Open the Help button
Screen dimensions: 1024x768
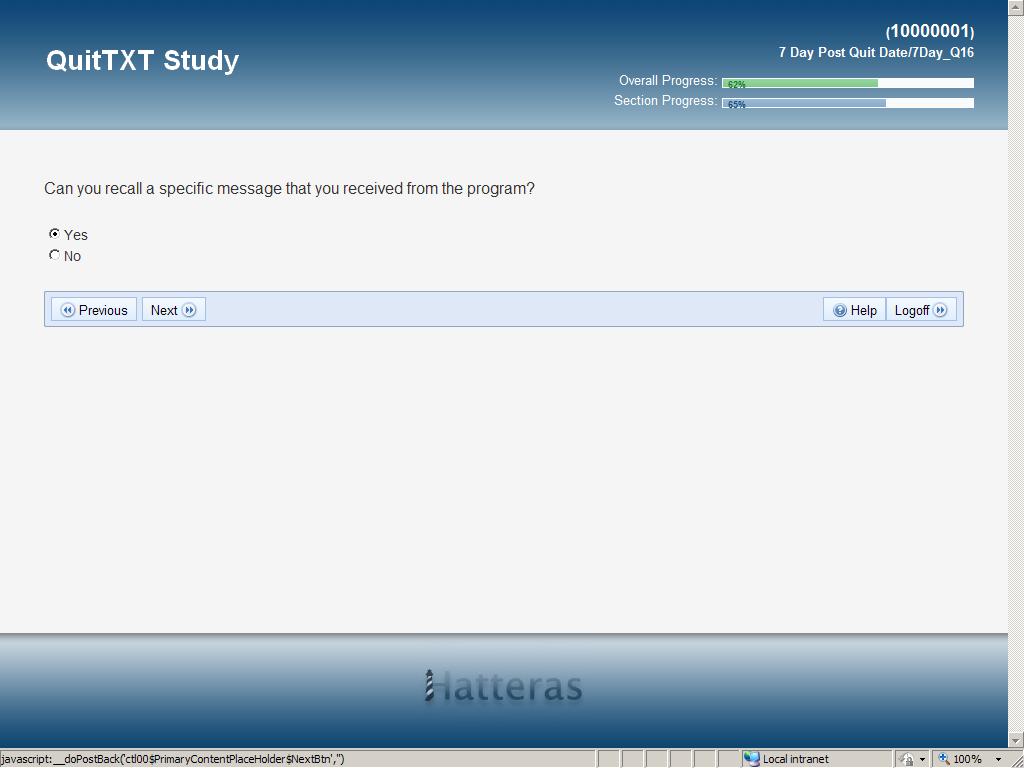tap(854, 310)
